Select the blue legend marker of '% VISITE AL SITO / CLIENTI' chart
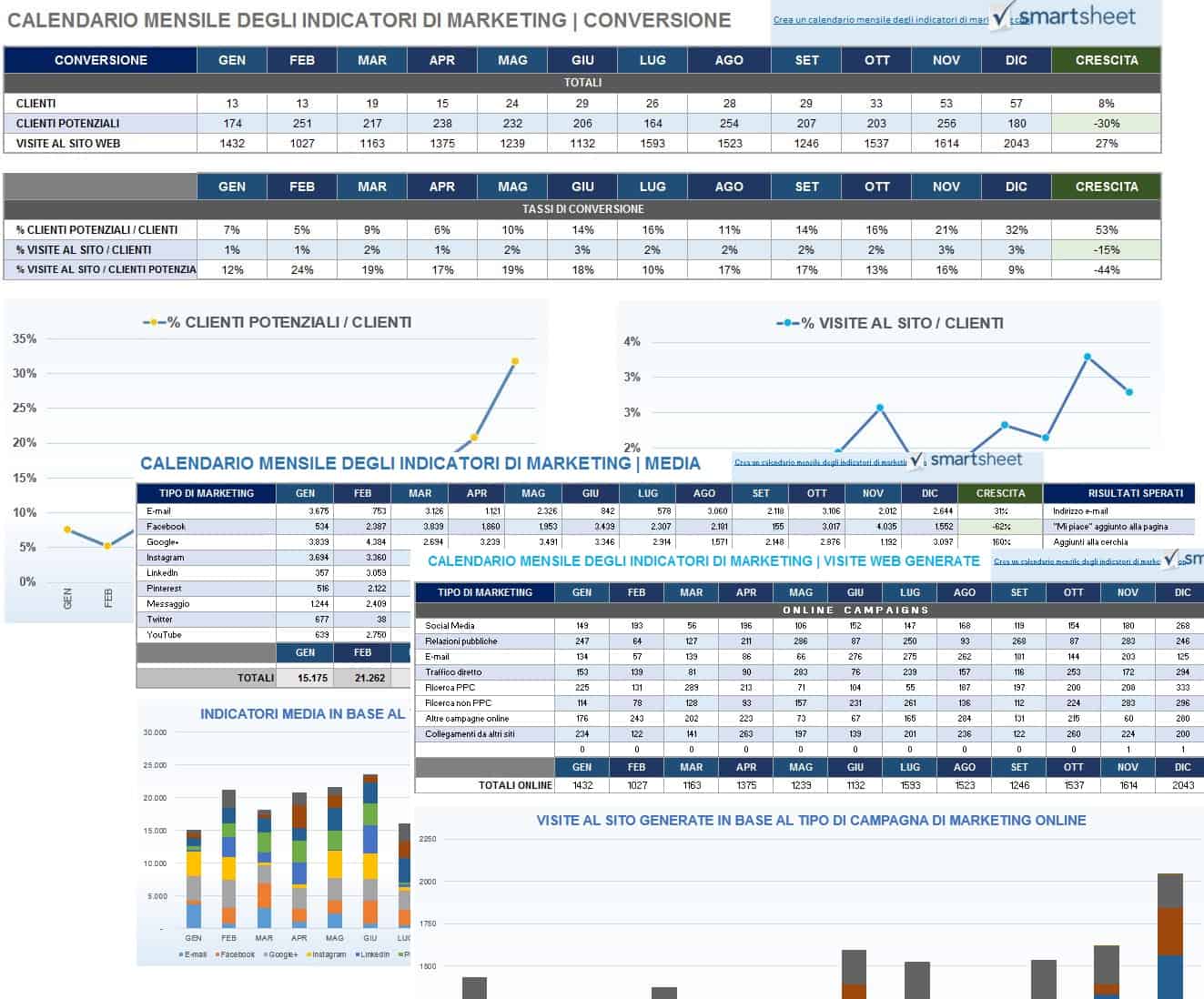Viewport: 1204px width, 999px height. click(787, 323)
